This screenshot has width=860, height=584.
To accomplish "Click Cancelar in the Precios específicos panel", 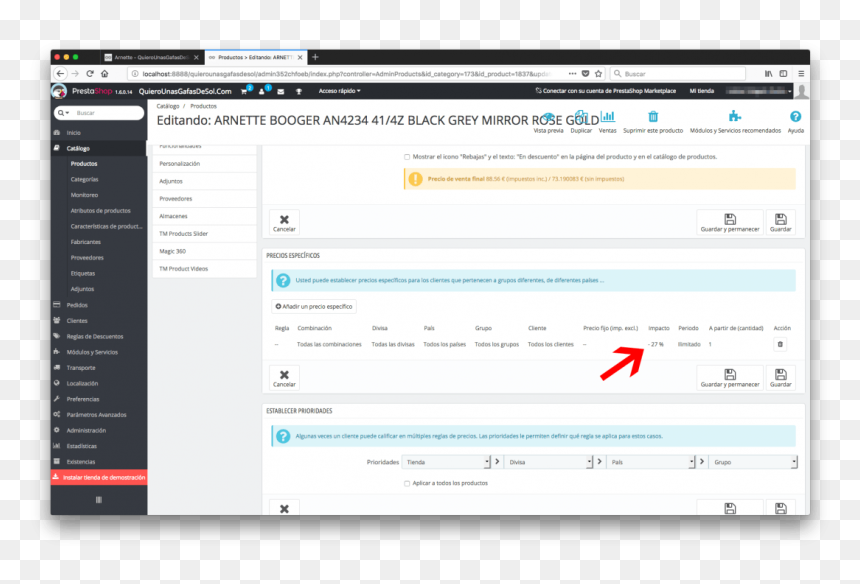I will [284, 378].
